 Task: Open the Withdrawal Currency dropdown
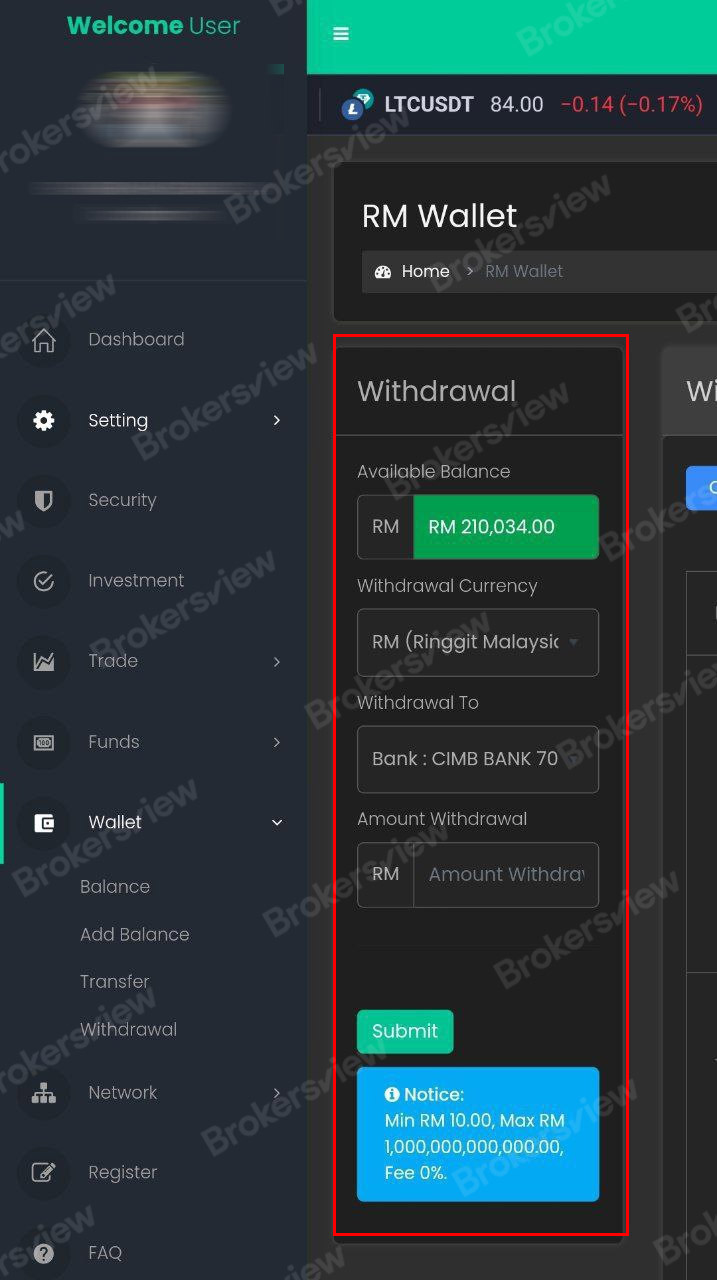(x=478, y=642)
